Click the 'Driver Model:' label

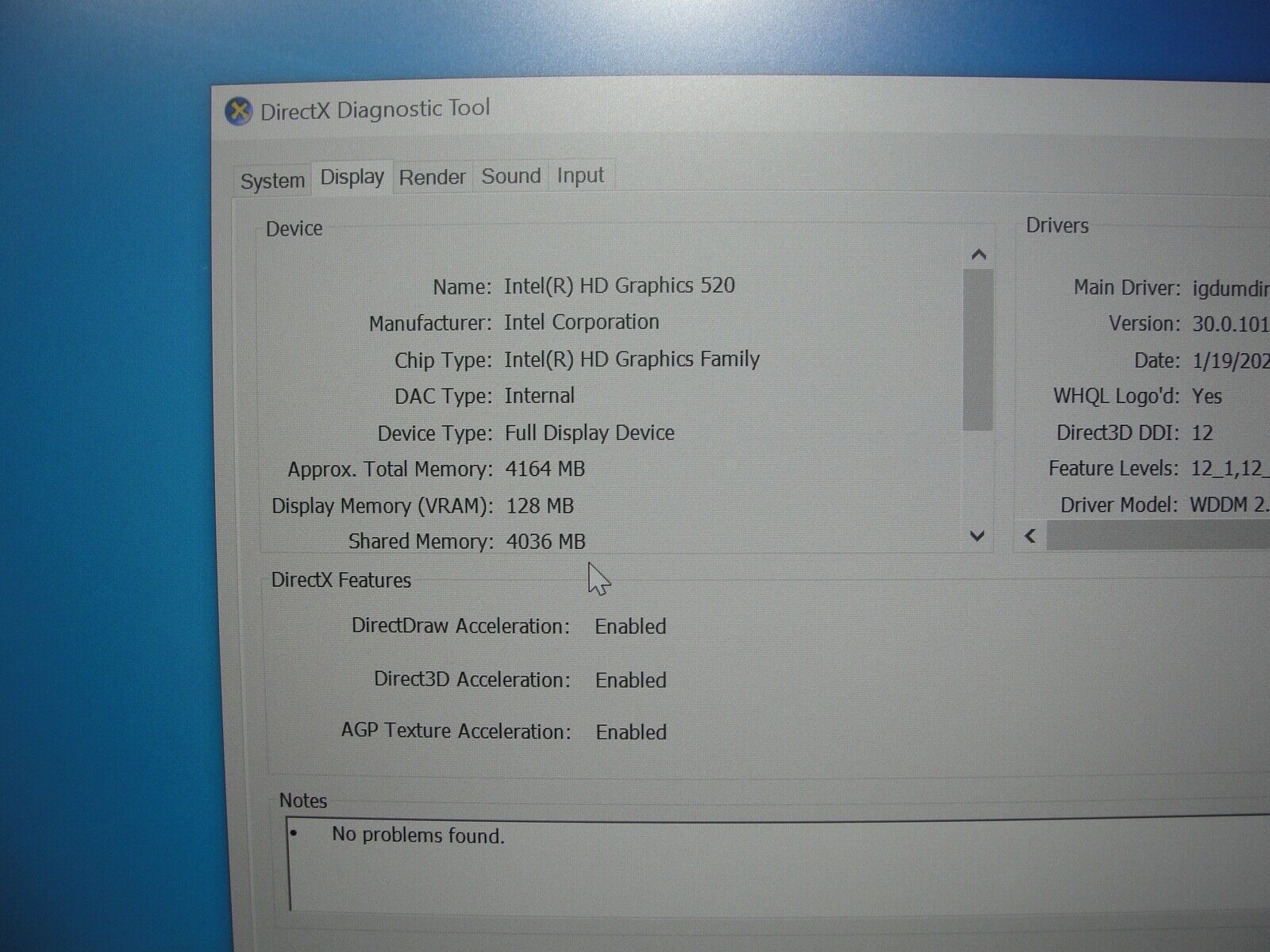(1119, 505)
